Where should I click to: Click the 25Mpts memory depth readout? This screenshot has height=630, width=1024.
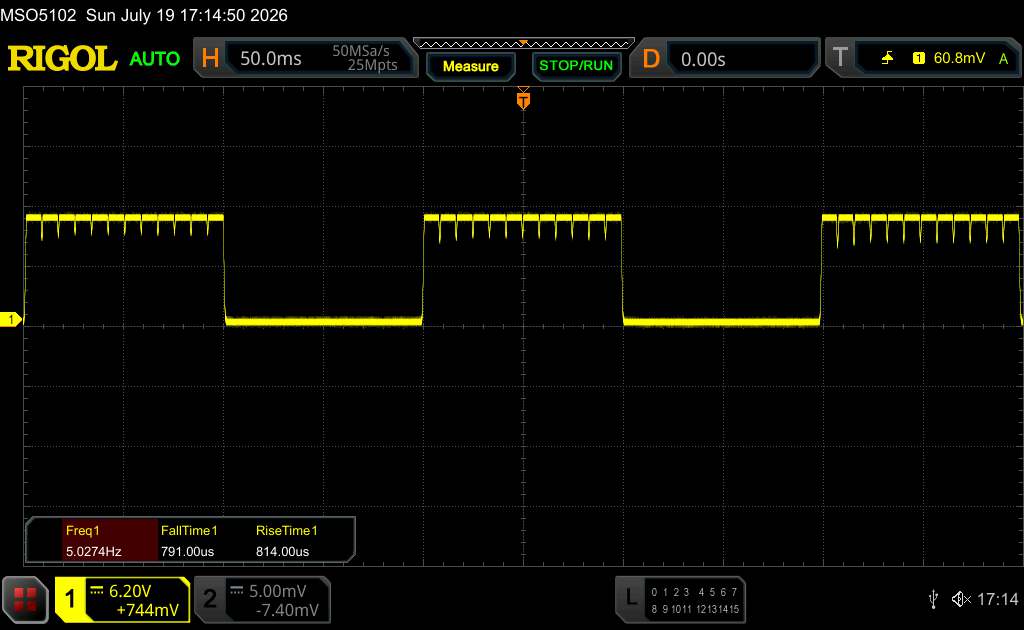372,65
